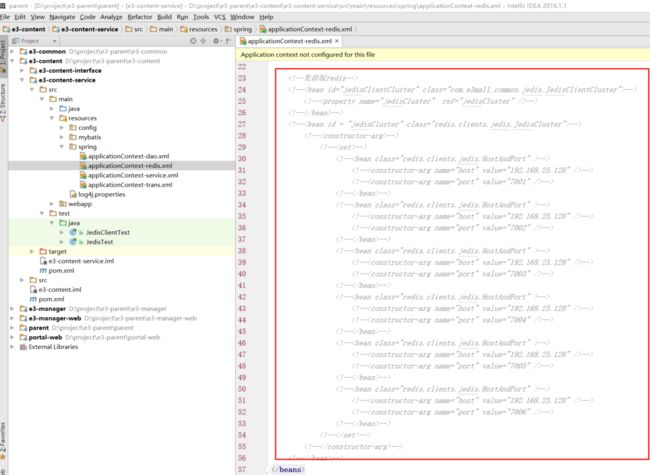Screen dimensions: 650x475
Task: Collapse the spring folder arrow
Action: click(x=62, y=147)
